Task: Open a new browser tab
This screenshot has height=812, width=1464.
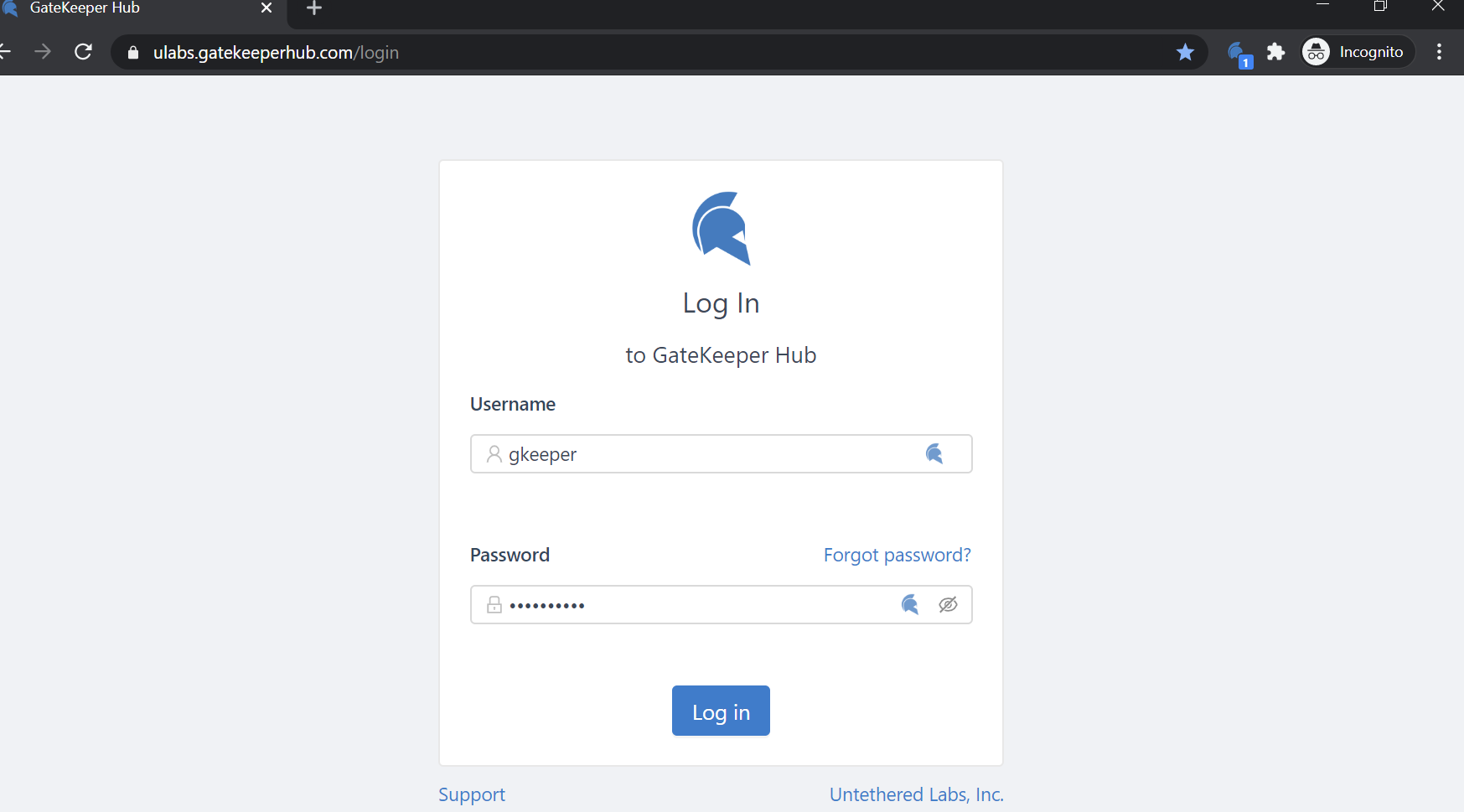Action: [x=314, y=8]
